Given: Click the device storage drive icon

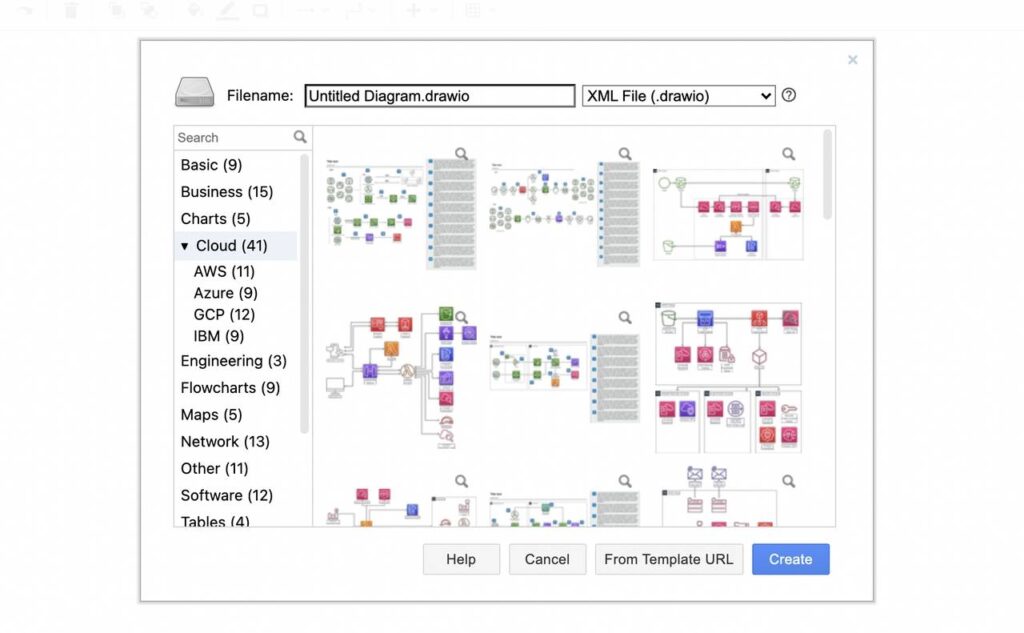Looking at the screenshot, I should click(x=195, y=92).
